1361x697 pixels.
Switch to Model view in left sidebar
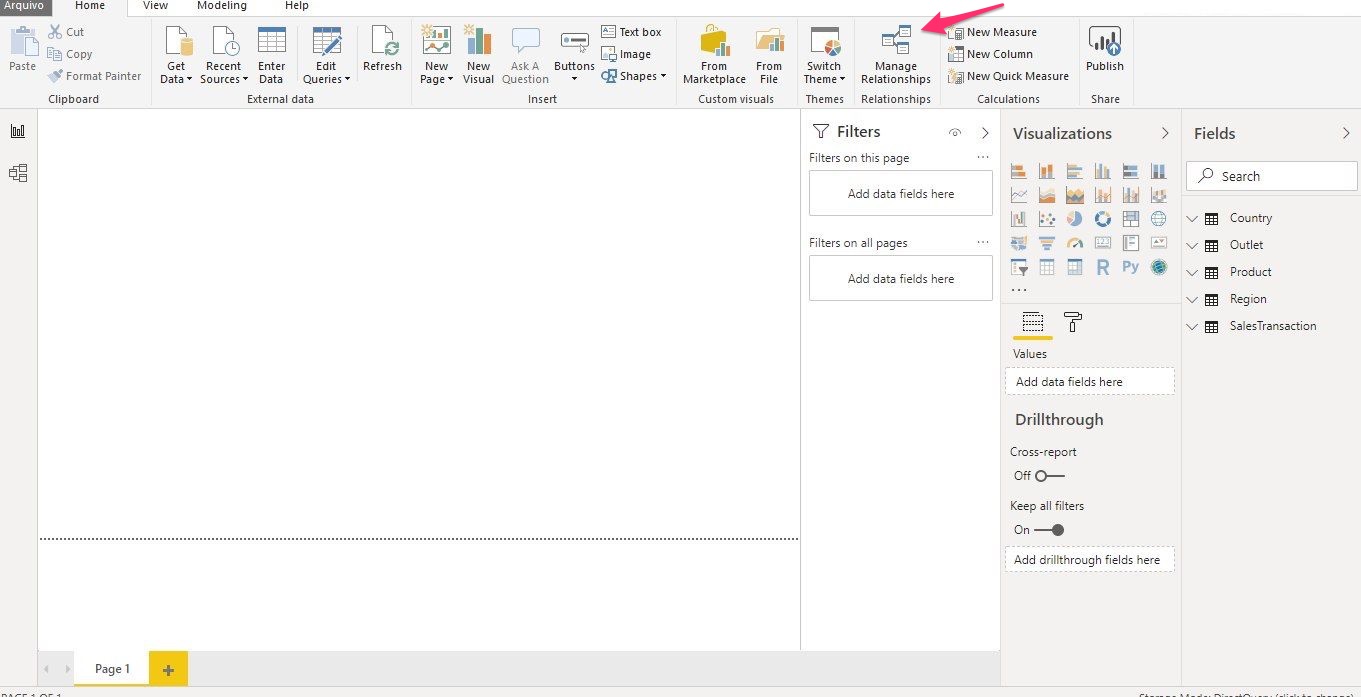pos(18,173)
